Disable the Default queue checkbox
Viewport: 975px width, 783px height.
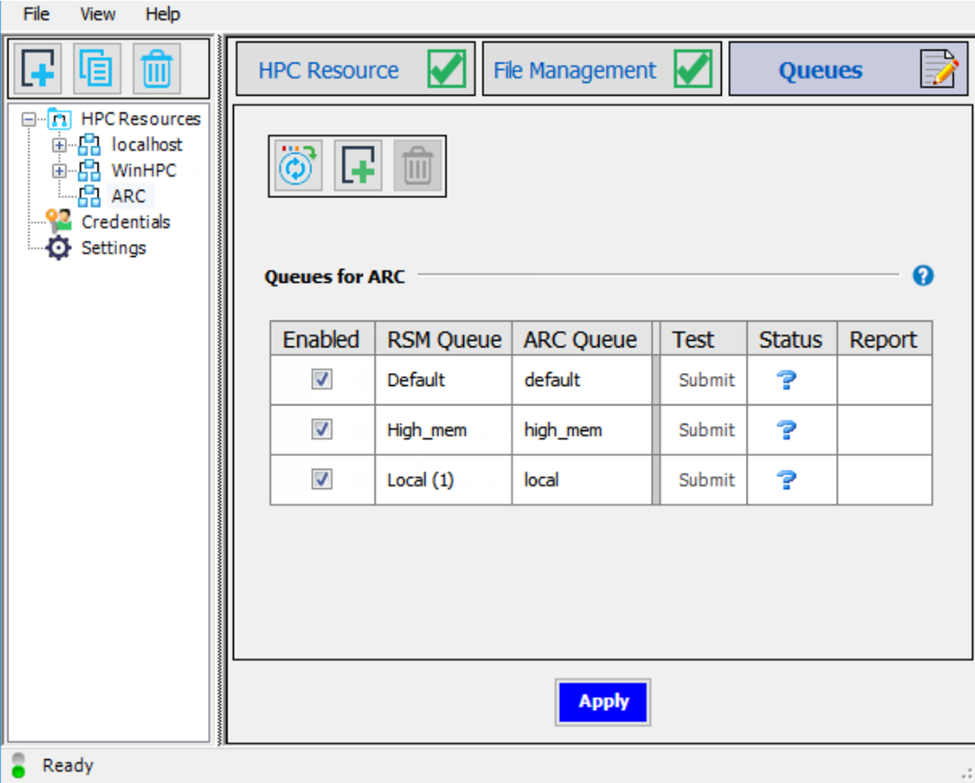pos(321,380)
